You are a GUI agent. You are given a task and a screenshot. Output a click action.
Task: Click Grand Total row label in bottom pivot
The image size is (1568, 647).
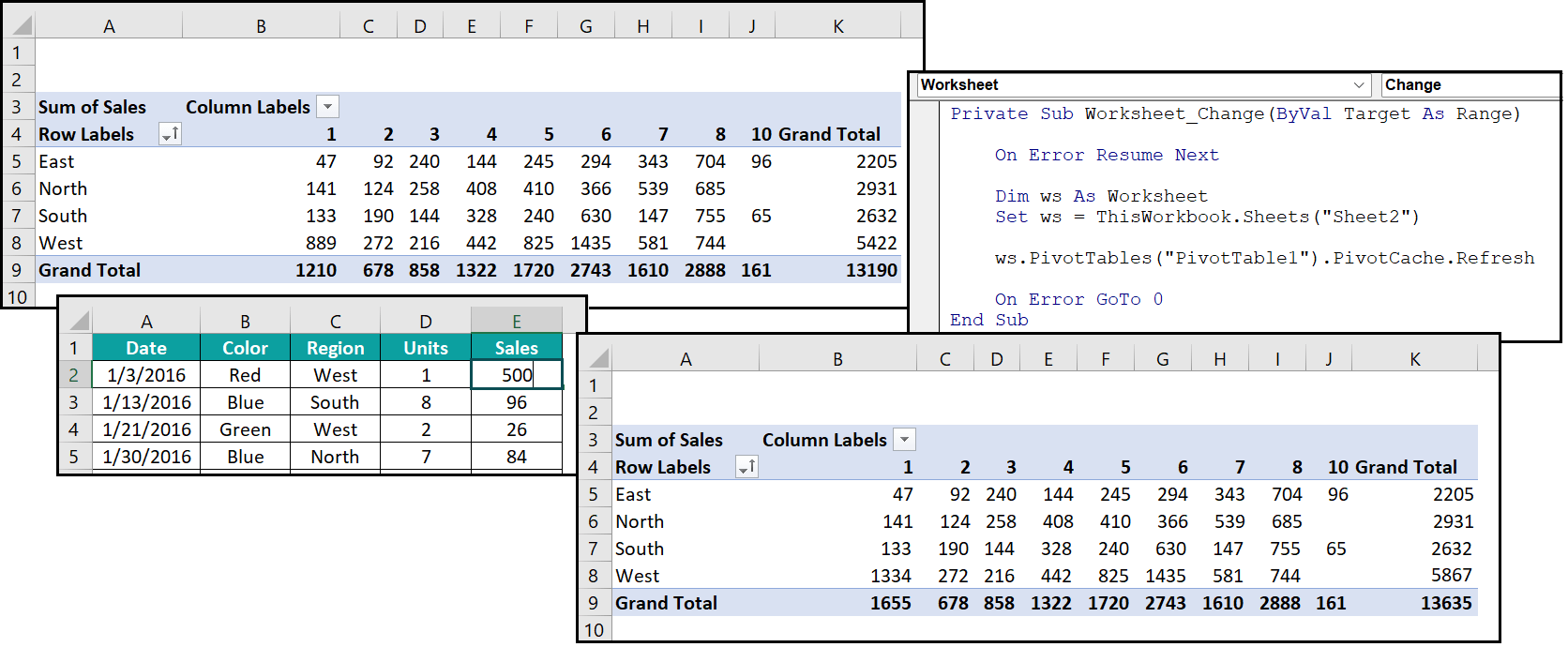point(666,603)
